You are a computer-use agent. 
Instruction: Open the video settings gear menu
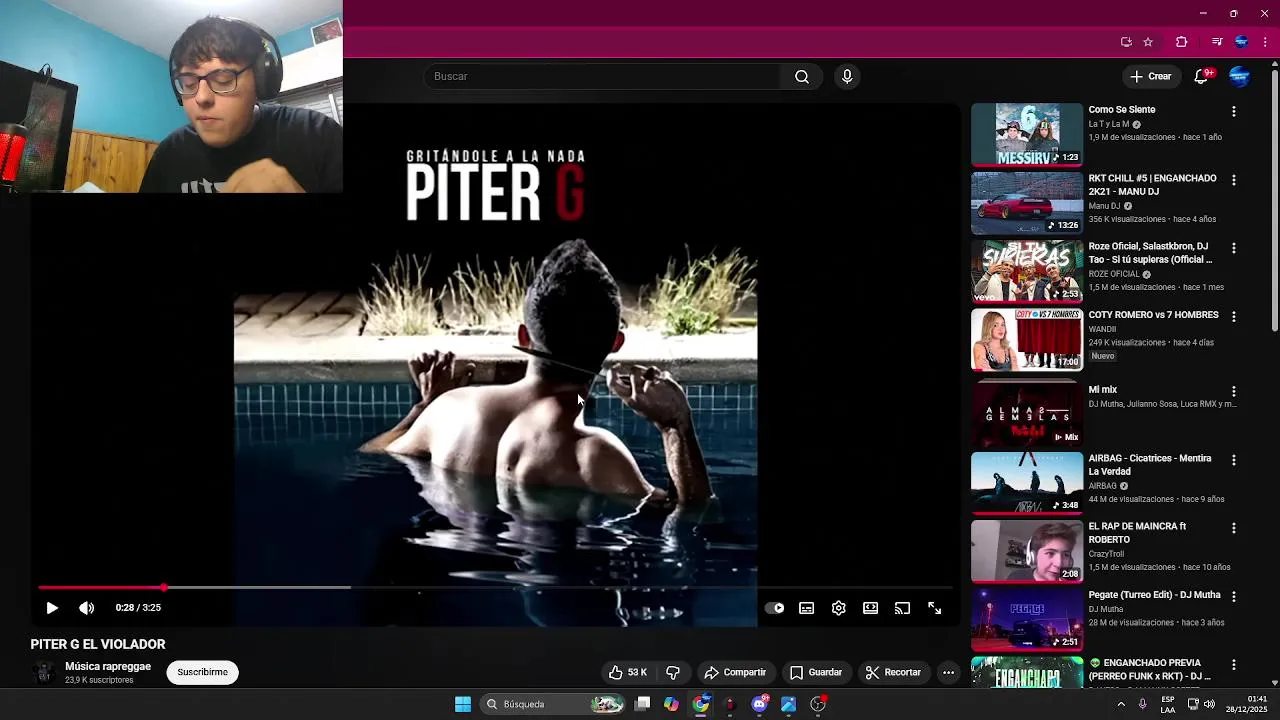839,608
